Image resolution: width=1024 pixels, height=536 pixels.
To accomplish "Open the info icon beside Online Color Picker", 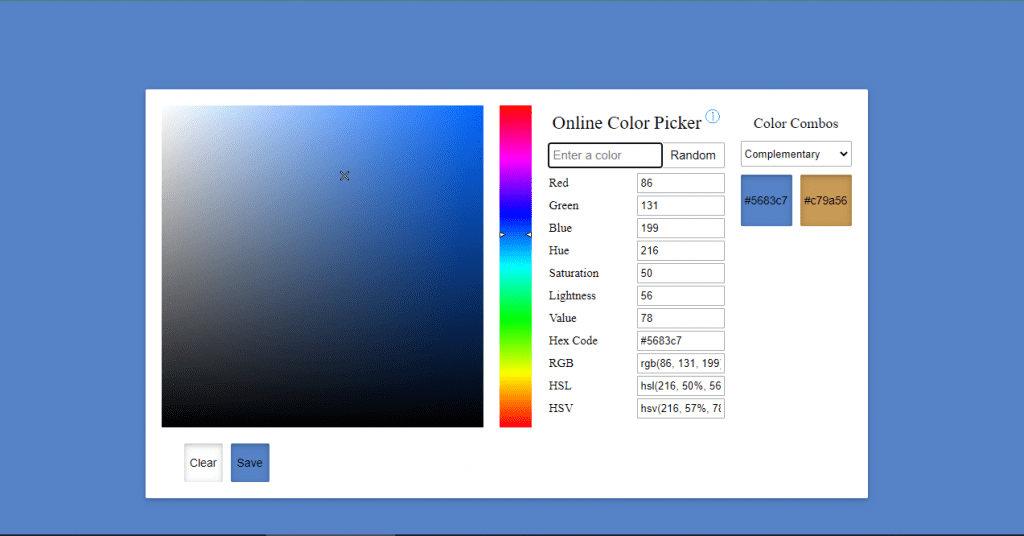I will click(712, 116).
